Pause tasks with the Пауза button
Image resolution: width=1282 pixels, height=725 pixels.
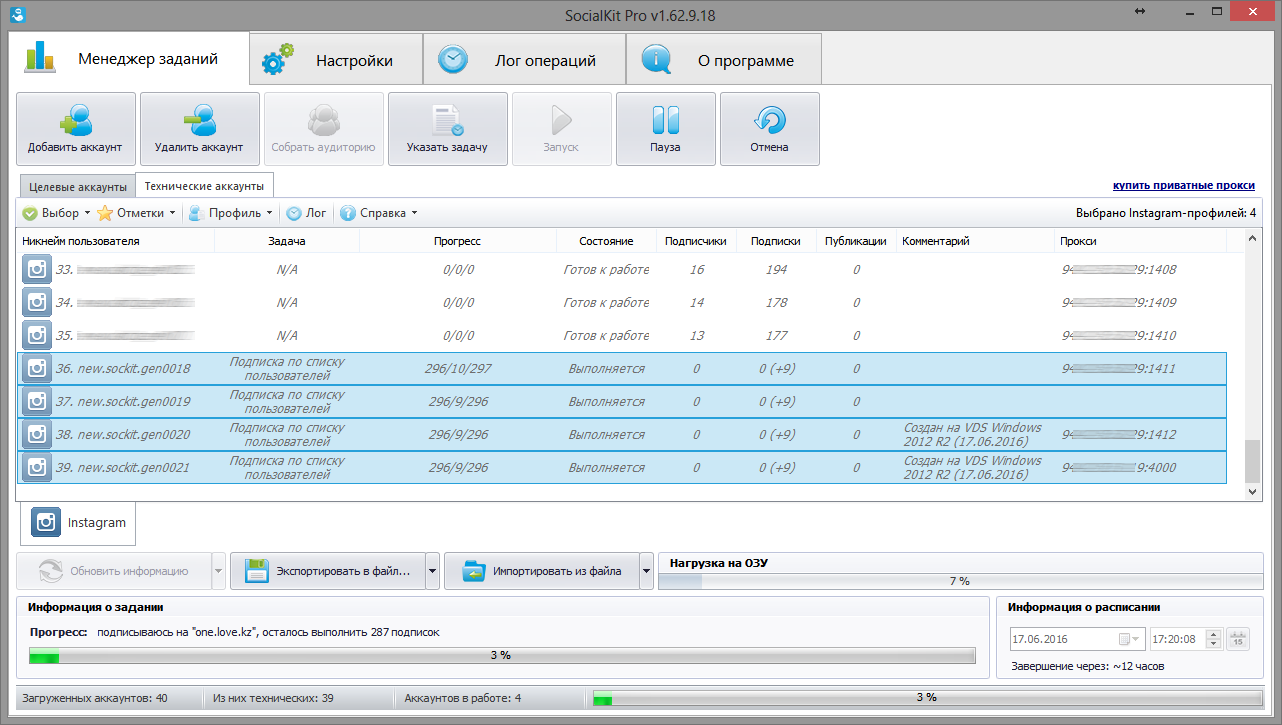(666, 129)
